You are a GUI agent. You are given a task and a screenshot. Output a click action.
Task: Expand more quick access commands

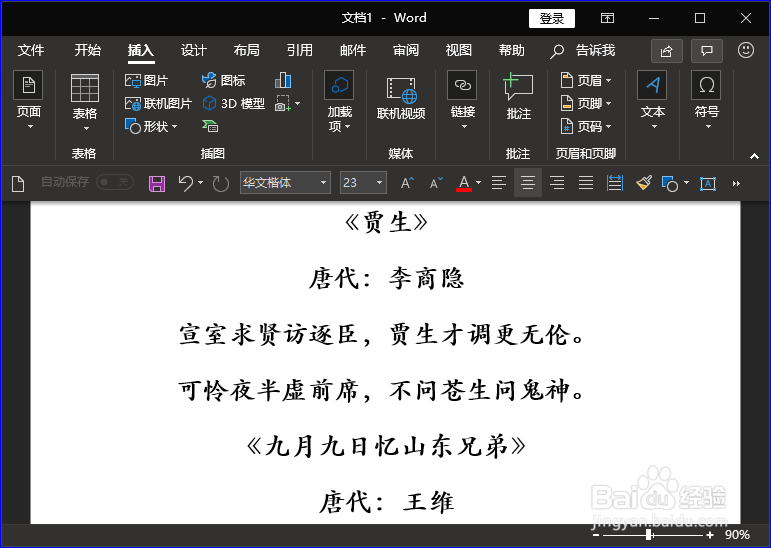pos(736,183)
